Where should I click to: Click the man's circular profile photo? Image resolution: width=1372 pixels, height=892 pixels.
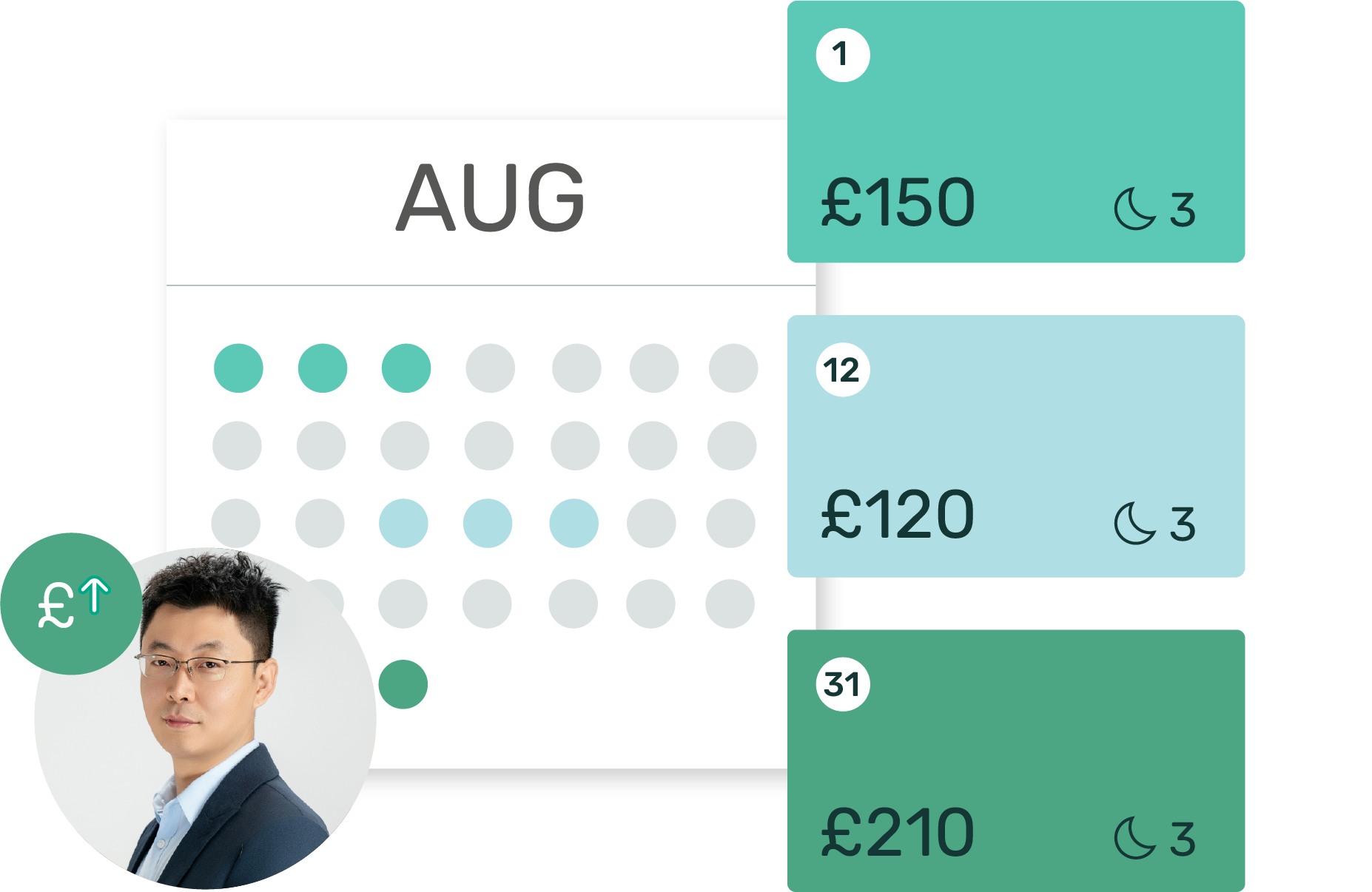pyautogui.click(x=205, y=718)
